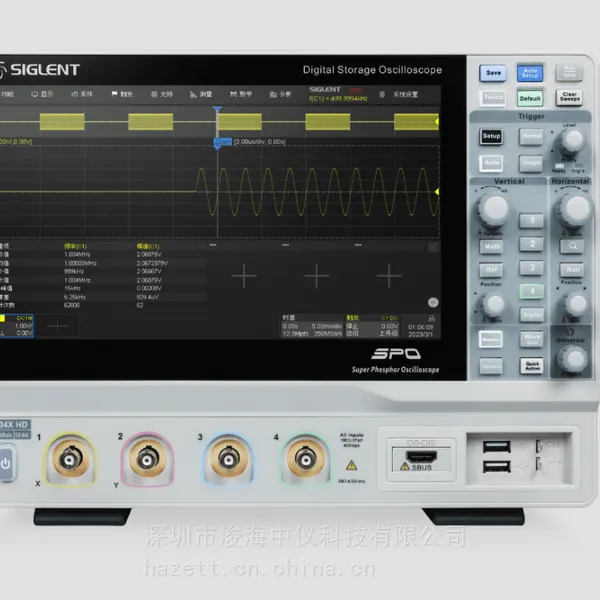Open the 显示 display menu

[42, 94]
